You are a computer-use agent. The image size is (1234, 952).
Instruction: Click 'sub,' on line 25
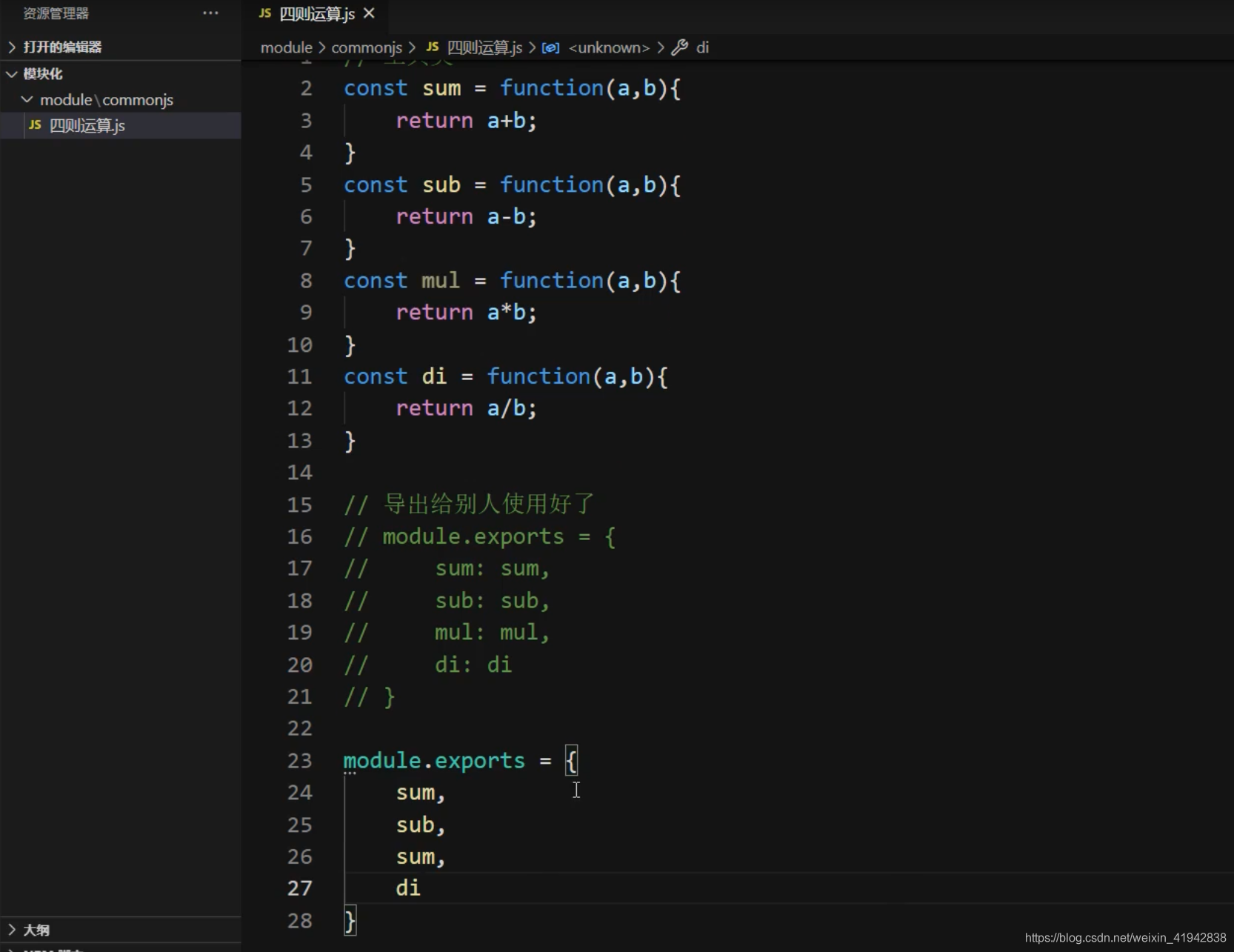[x=421, y=825]
